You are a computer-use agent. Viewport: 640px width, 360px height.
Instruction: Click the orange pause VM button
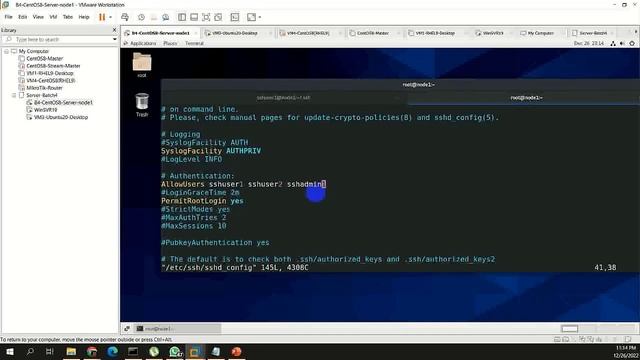click(x=102, y=17)
